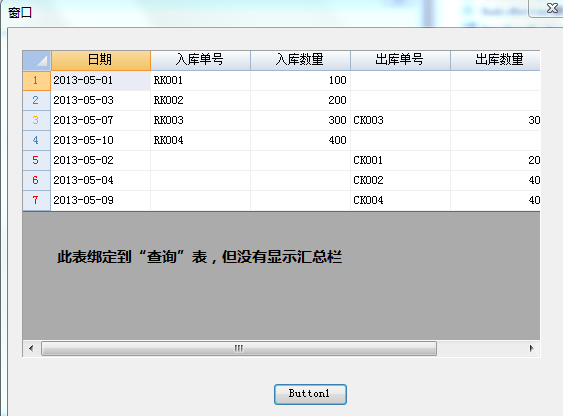
Task: Click the 出库数量 cell in CK004 row
Action: (495, 201)
